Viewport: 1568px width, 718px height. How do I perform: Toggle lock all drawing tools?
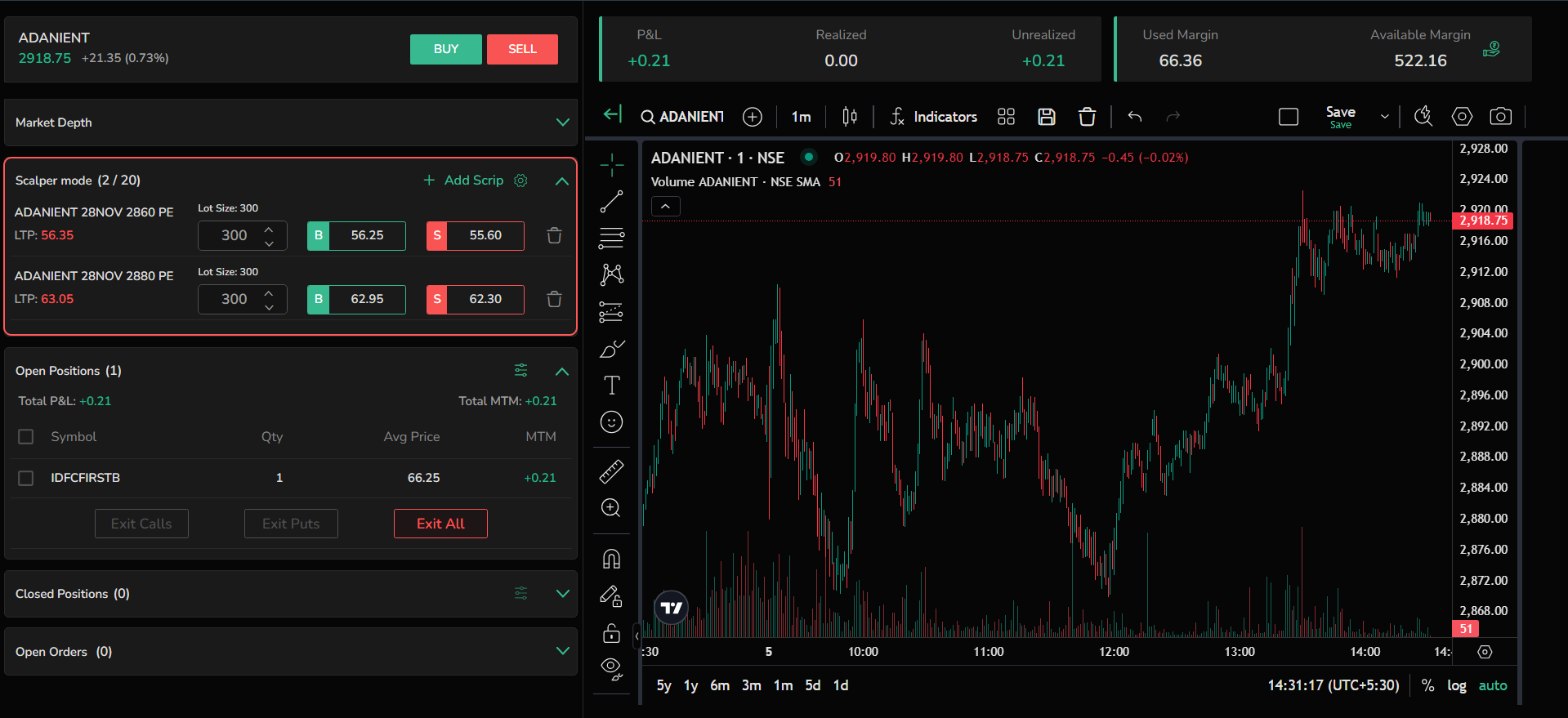click(x=611, y=633)
